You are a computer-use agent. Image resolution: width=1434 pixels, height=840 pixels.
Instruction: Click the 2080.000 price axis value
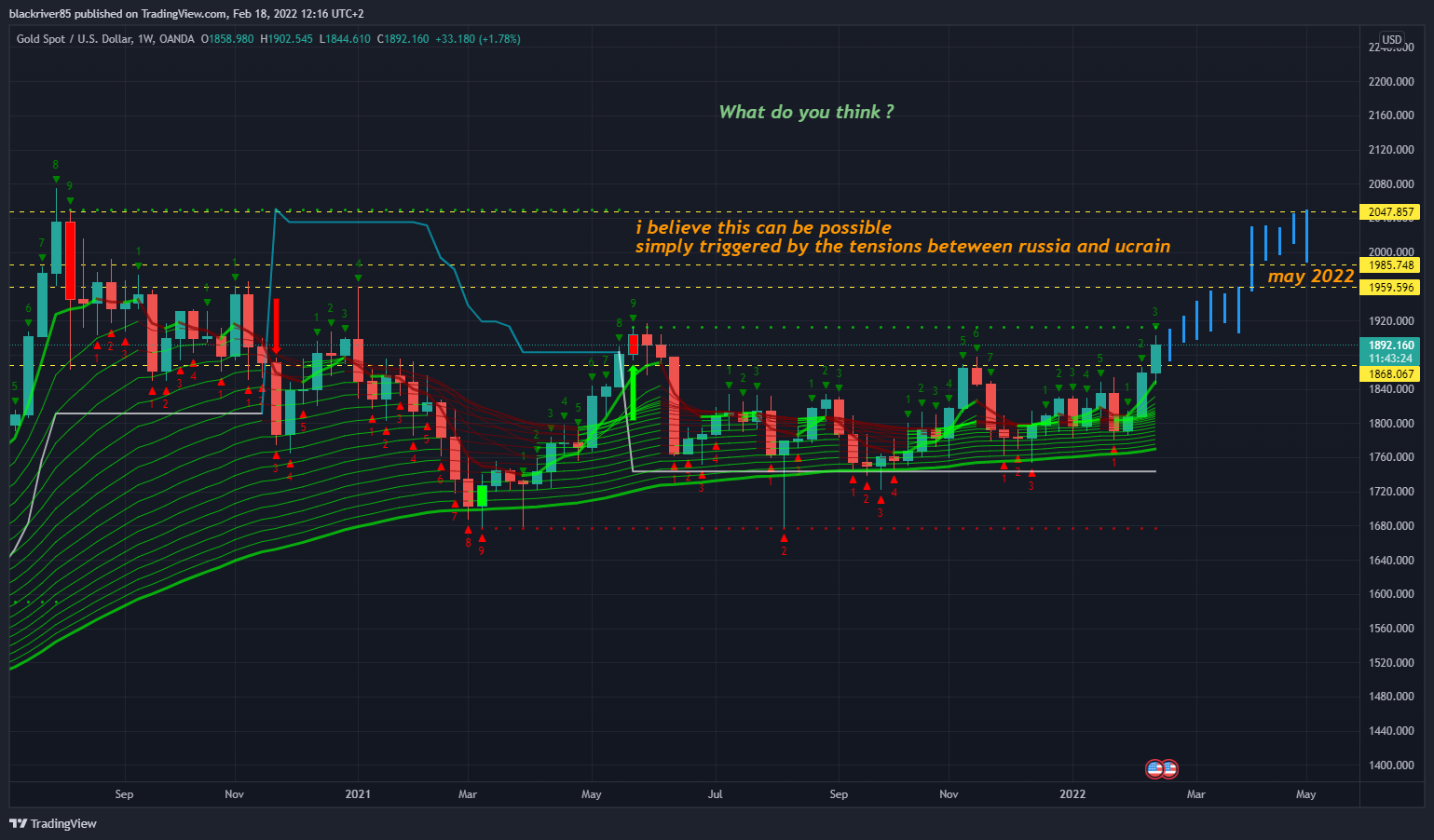pyautogui.click(x=1390, y=184)
